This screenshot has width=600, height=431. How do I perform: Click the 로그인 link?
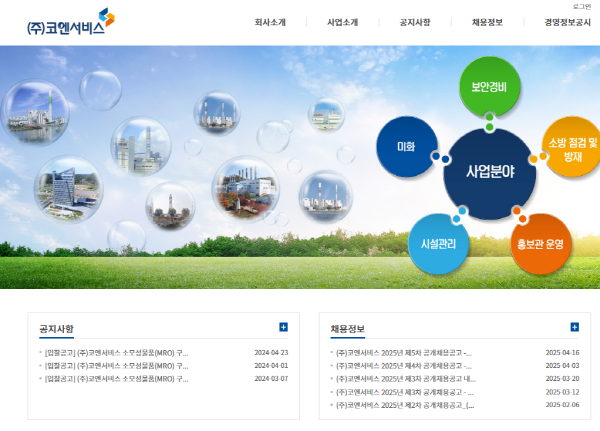[x=581, y=6]
